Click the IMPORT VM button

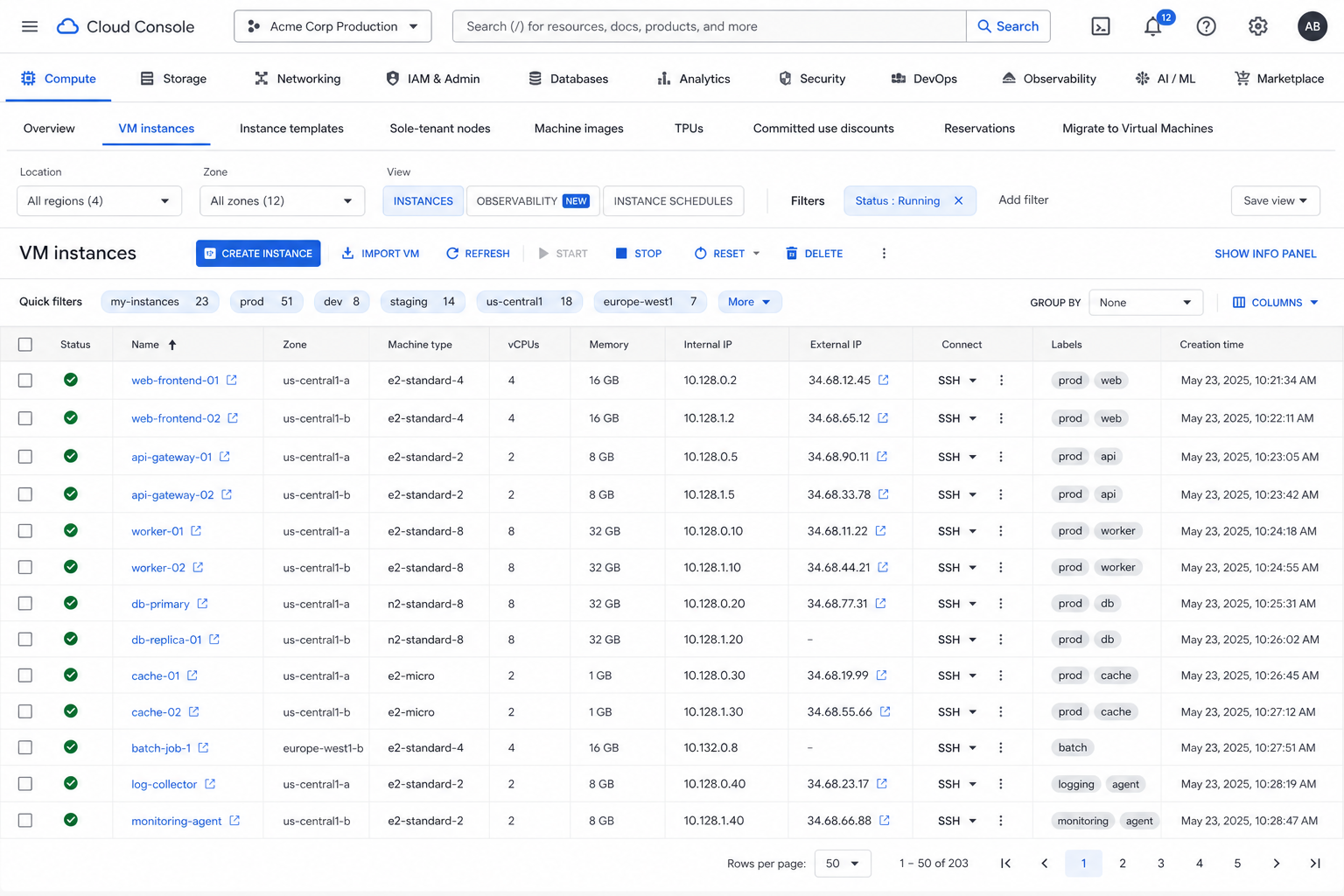tap(380, 253)
